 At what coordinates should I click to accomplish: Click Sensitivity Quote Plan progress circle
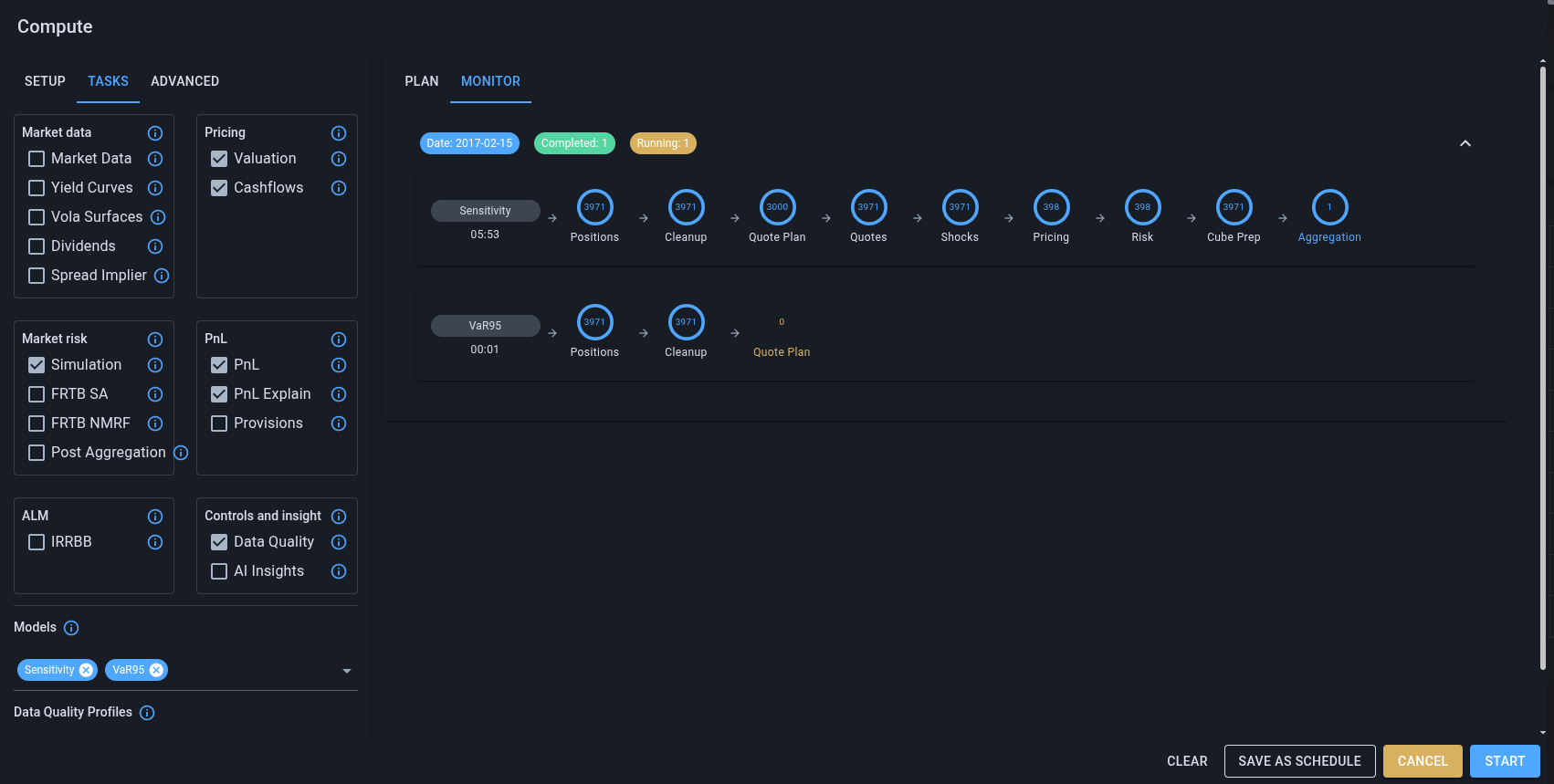[x=777, y=207]
